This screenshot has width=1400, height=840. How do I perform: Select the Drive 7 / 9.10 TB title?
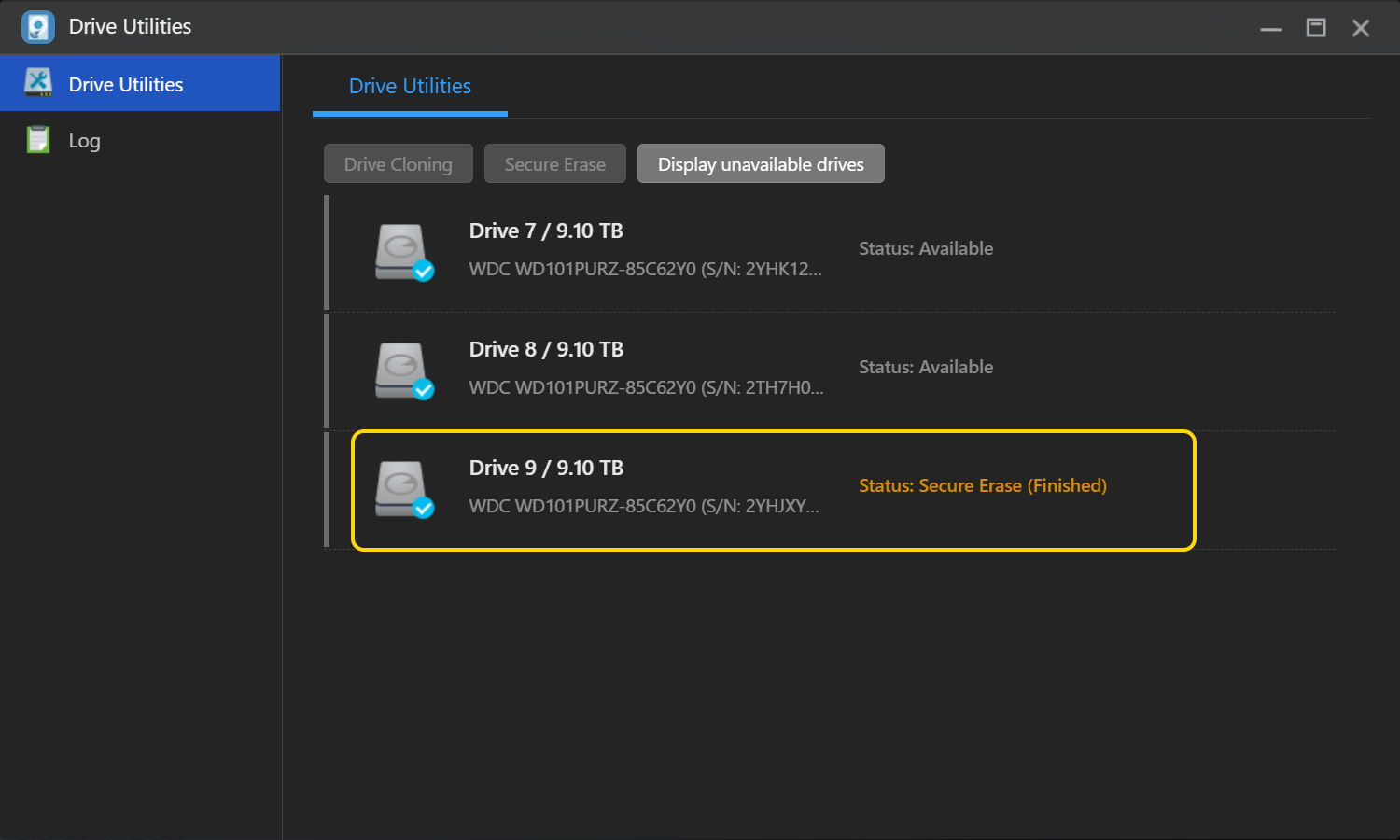546,231
